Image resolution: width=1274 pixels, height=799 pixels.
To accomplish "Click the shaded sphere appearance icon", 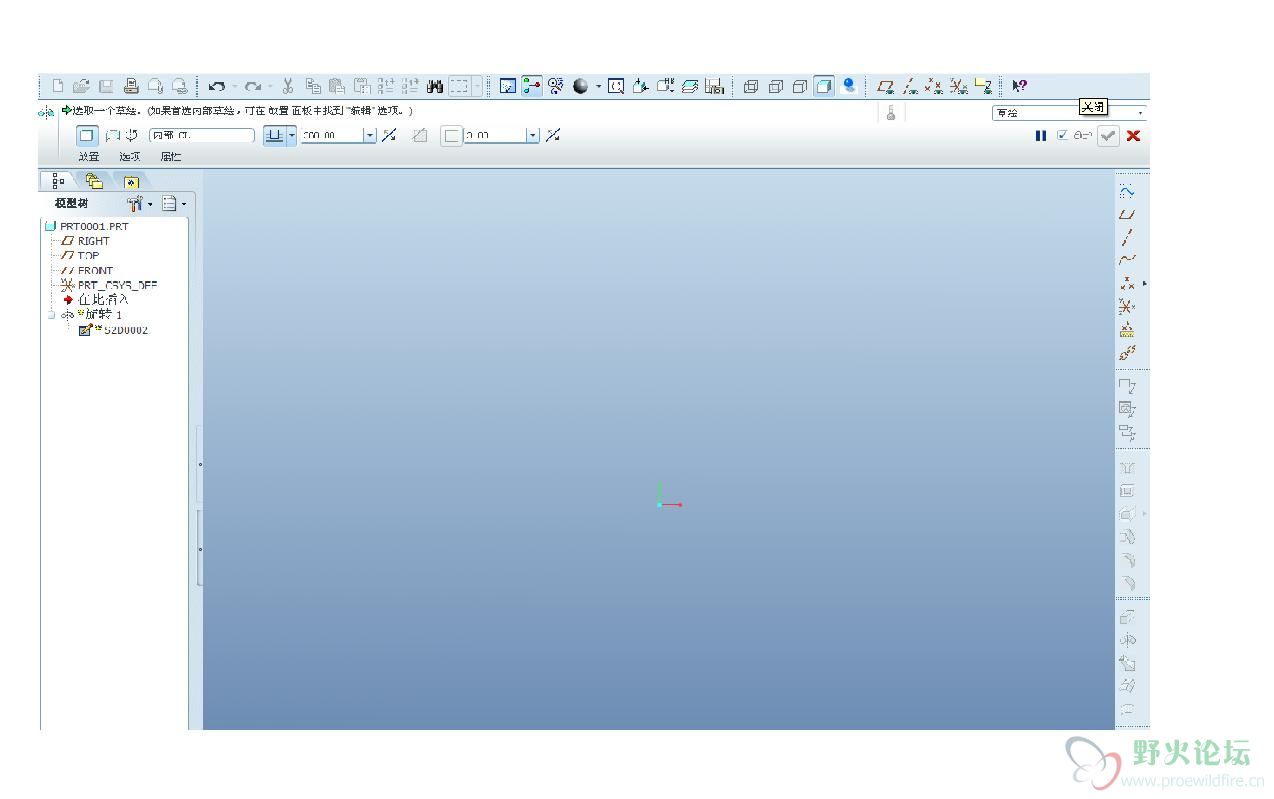I will pyautogui.click(x=581, y=87).
